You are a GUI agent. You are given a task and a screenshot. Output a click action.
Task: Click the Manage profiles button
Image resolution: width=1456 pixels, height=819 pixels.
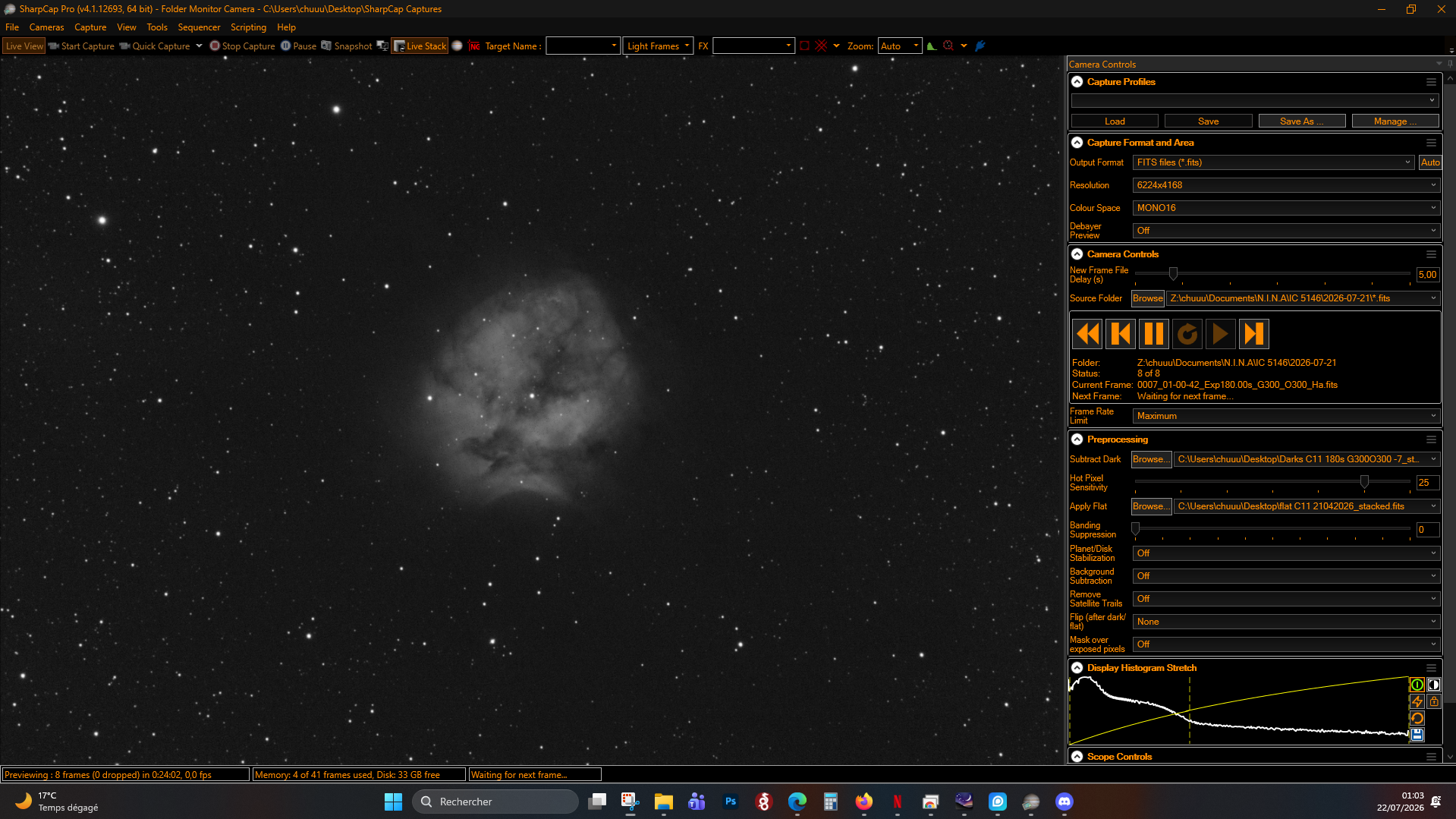click(x=1395, y=121)
